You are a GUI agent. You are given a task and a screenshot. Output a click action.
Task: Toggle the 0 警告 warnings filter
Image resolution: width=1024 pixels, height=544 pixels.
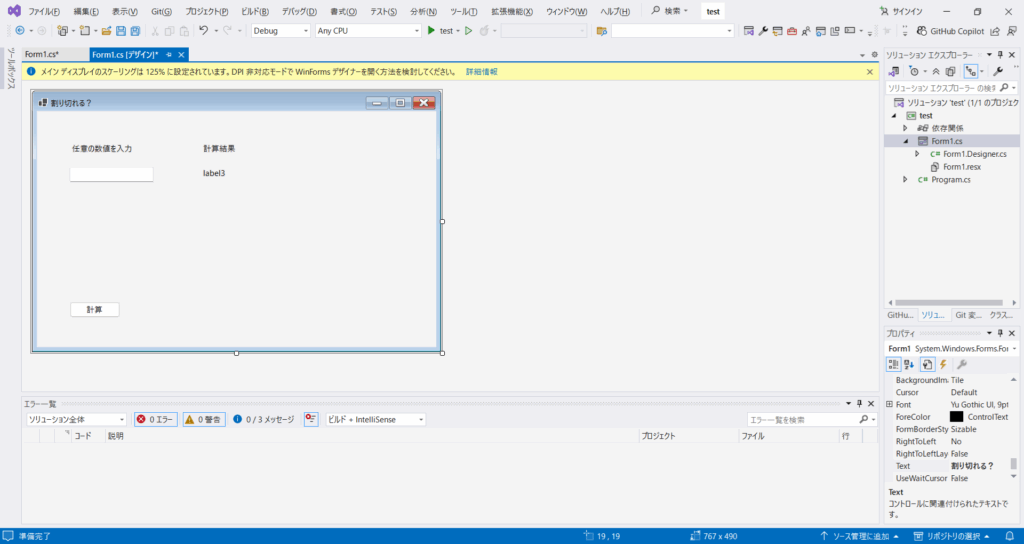tap(204, 420)
